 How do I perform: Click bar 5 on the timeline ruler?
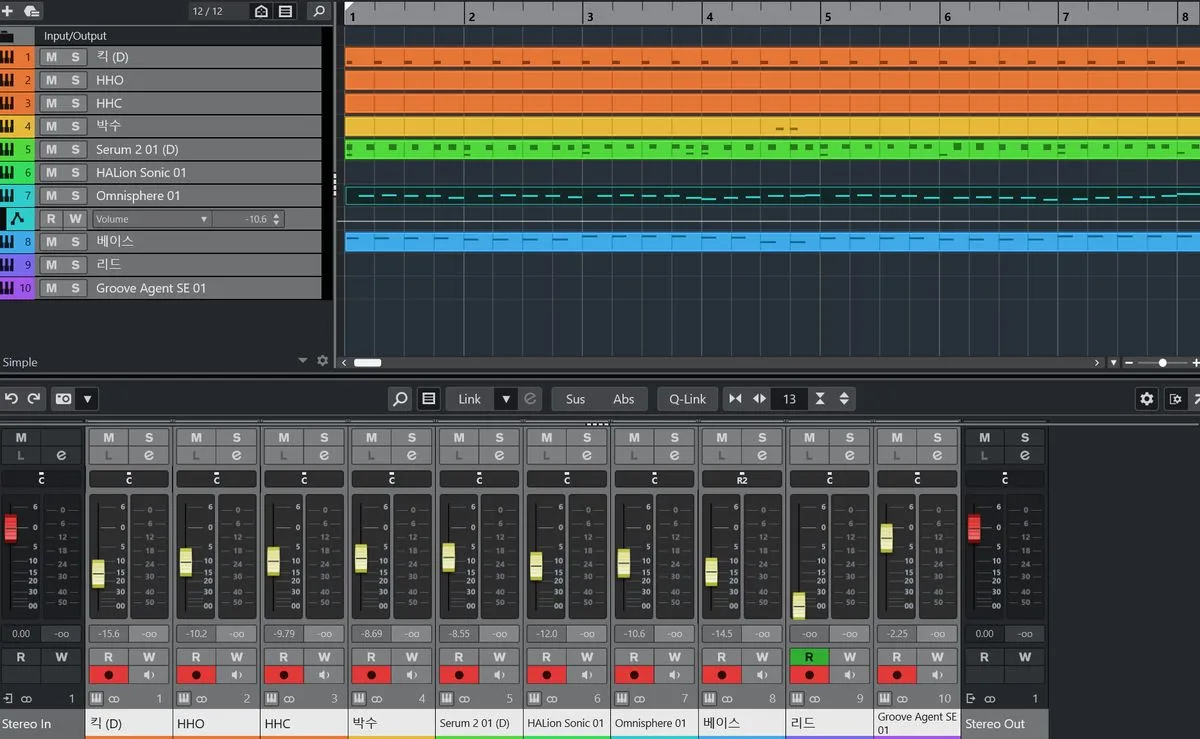click(x=828, y=16)
